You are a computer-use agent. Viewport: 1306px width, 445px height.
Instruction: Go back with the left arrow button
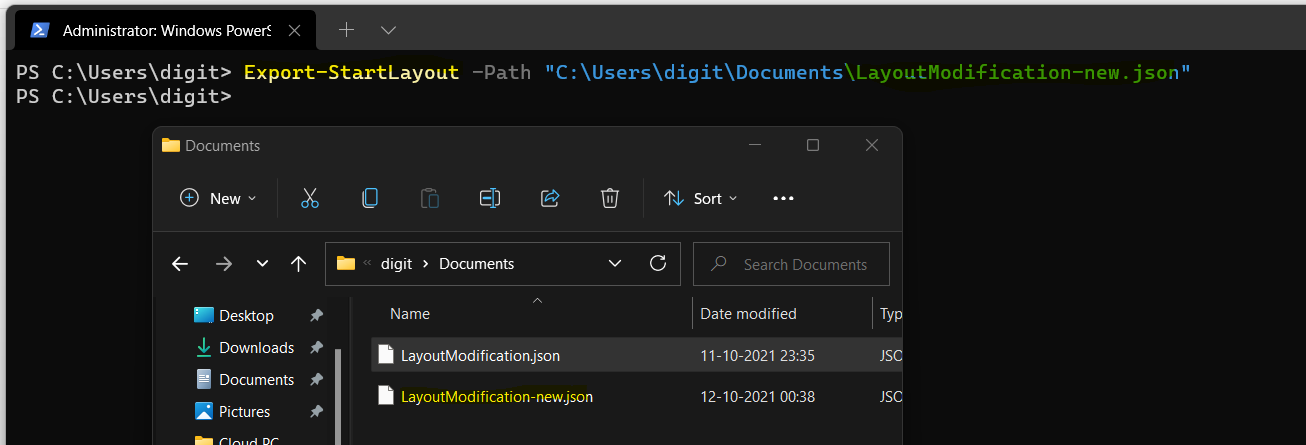point(180,264)
